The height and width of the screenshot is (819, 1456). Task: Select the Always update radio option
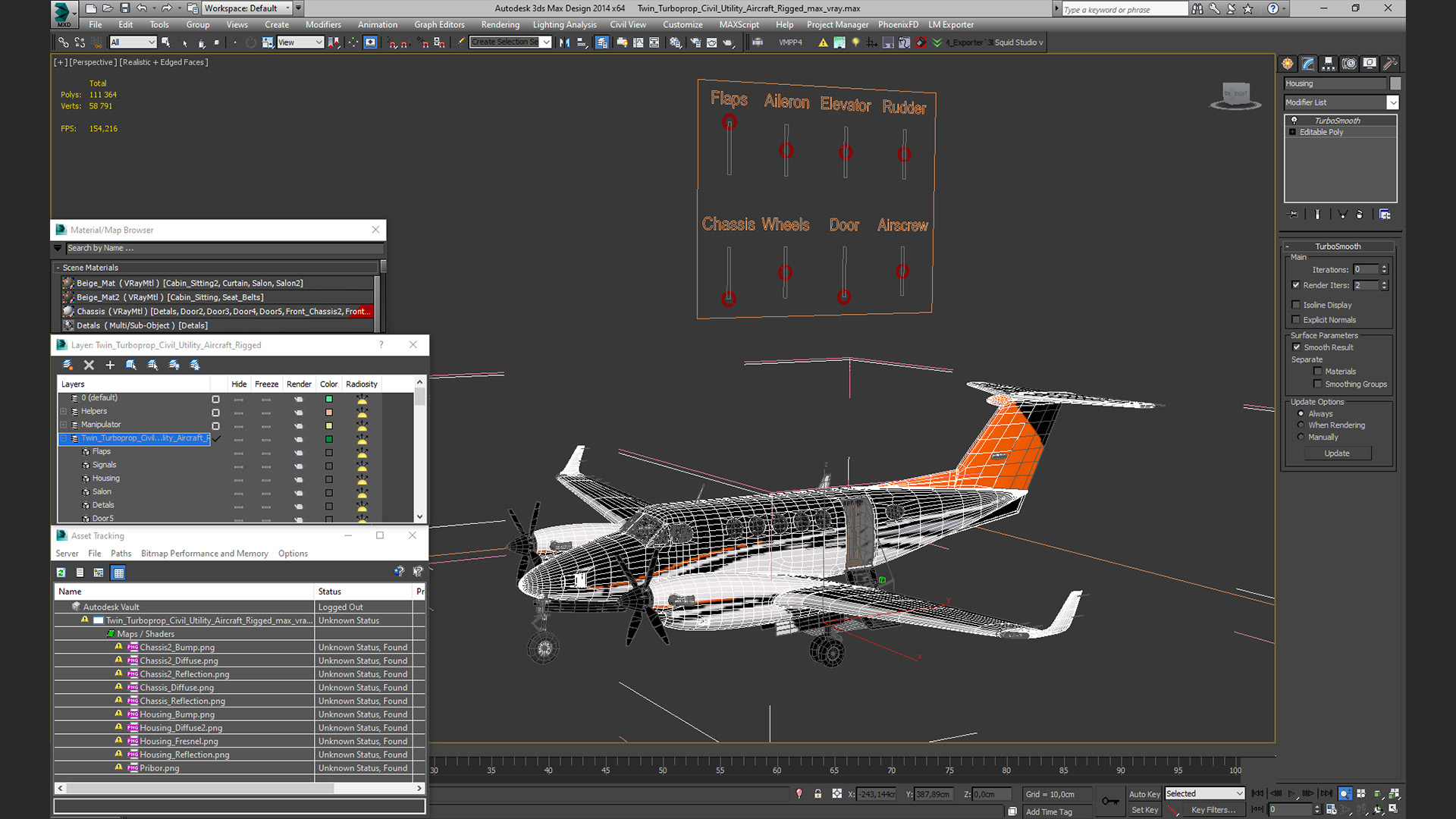1301,414
